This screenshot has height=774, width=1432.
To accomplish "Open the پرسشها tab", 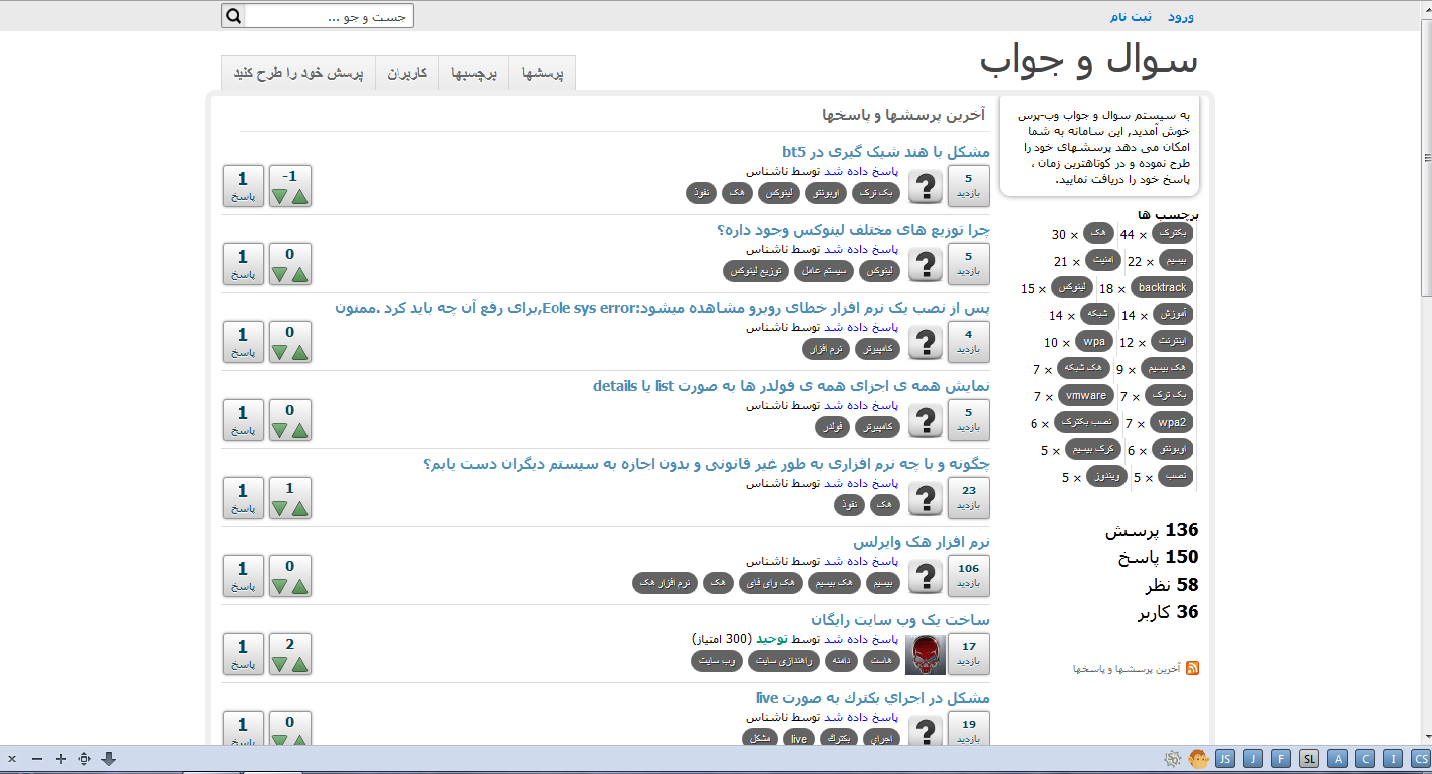I will click(x=542, y=74).
